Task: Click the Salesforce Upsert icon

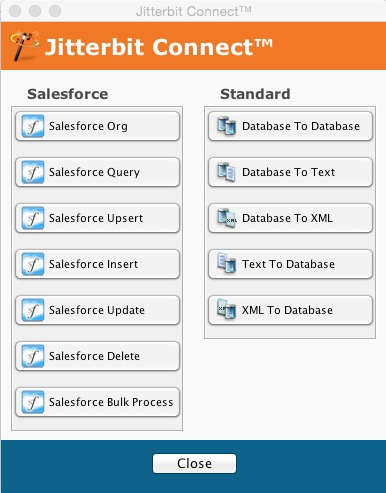Action: click(33, 218)
